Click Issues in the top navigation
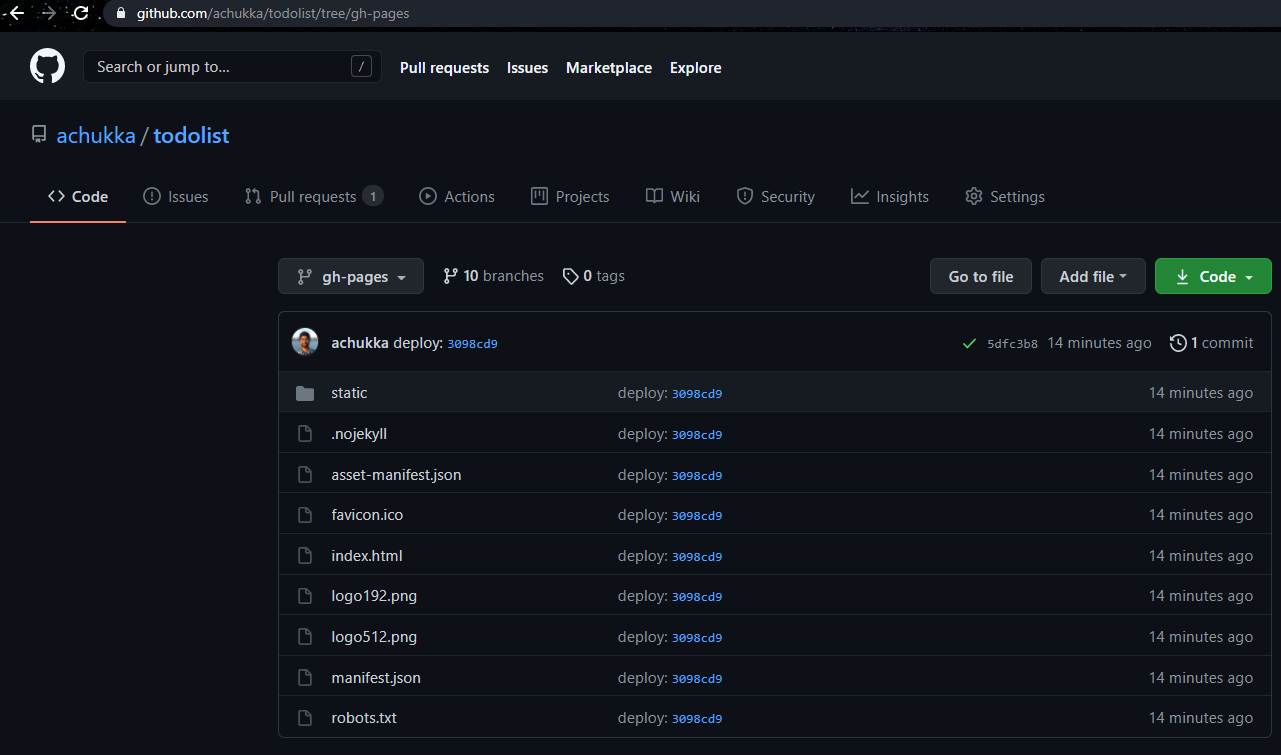1281x755 pixels. [x=527, y=68]
